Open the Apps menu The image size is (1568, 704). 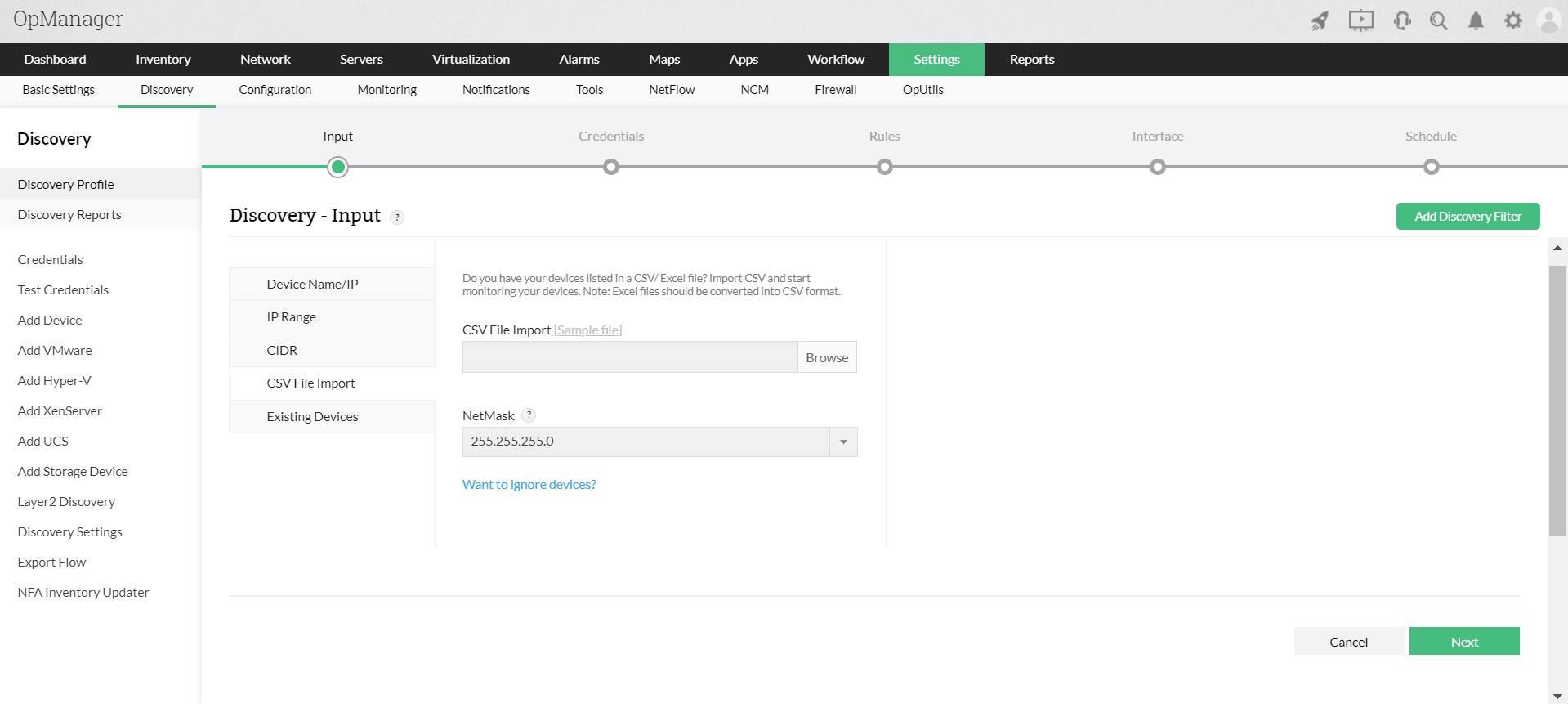(x=744, y=59)
